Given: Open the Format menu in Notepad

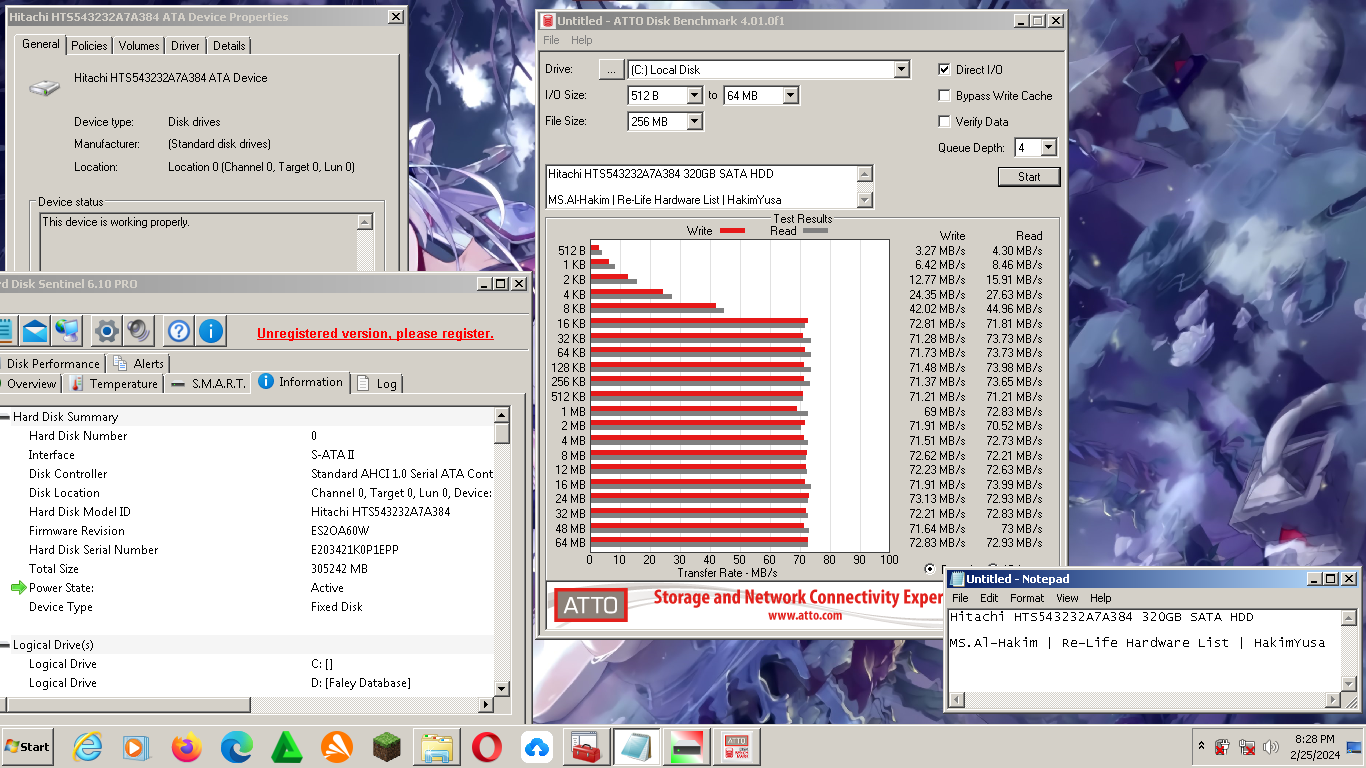Looking at the screenshot, I should click(x=1026, y=598).
